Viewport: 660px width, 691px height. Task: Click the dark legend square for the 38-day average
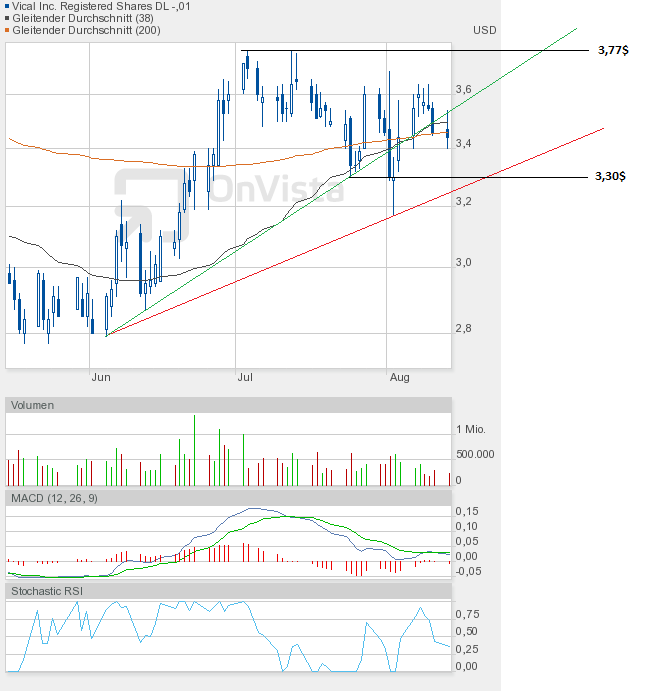click(7, 18)
